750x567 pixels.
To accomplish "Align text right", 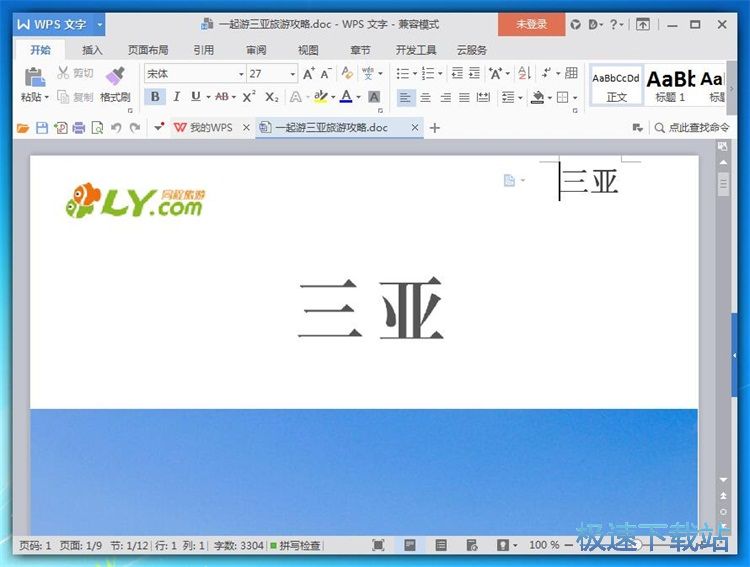I will pos(445,98).
